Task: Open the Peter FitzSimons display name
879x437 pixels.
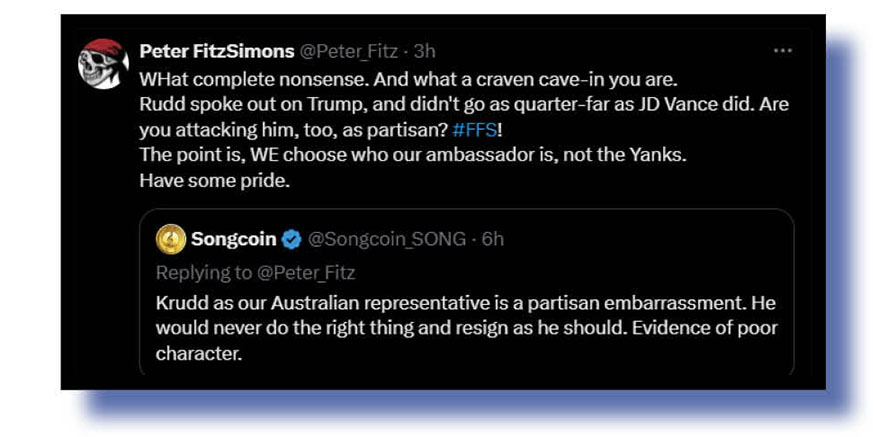Action: [x=217, y=51]
